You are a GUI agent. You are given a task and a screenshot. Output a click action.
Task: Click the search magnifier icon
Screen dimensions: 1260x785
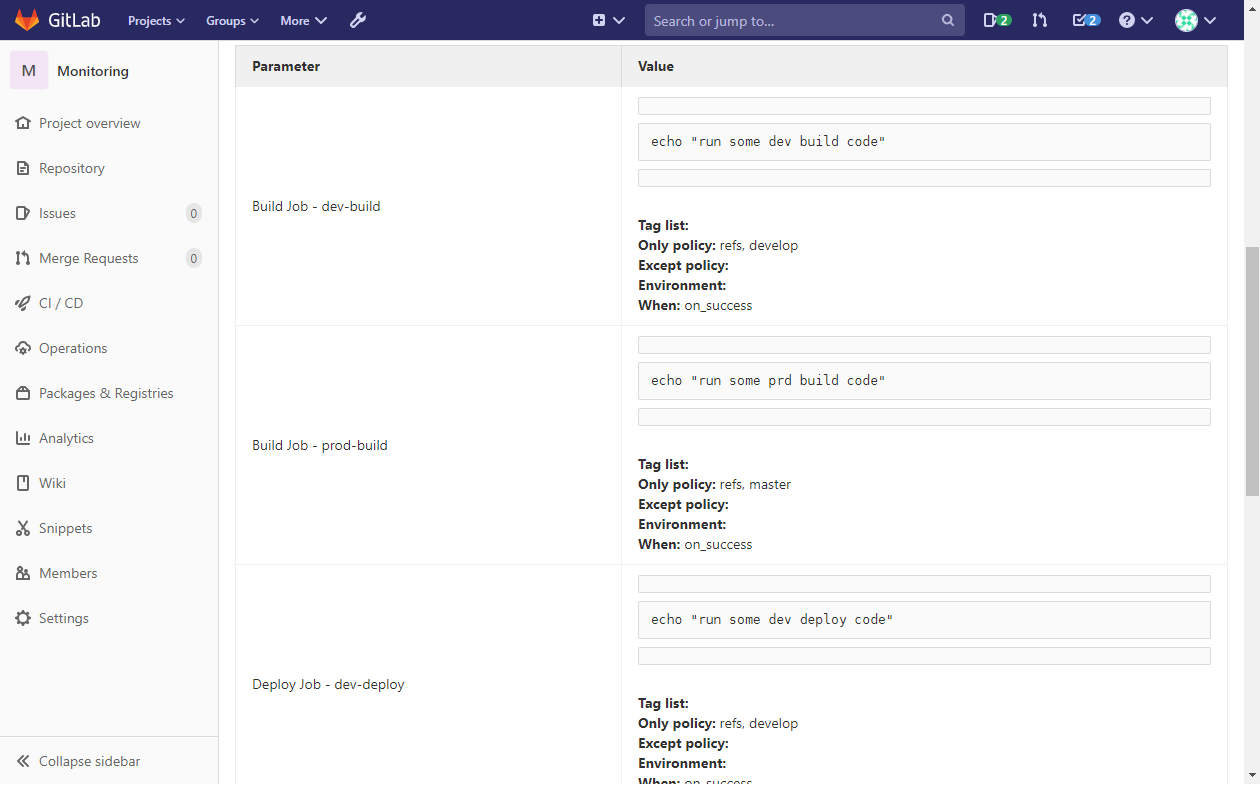(x=946, y=19)
